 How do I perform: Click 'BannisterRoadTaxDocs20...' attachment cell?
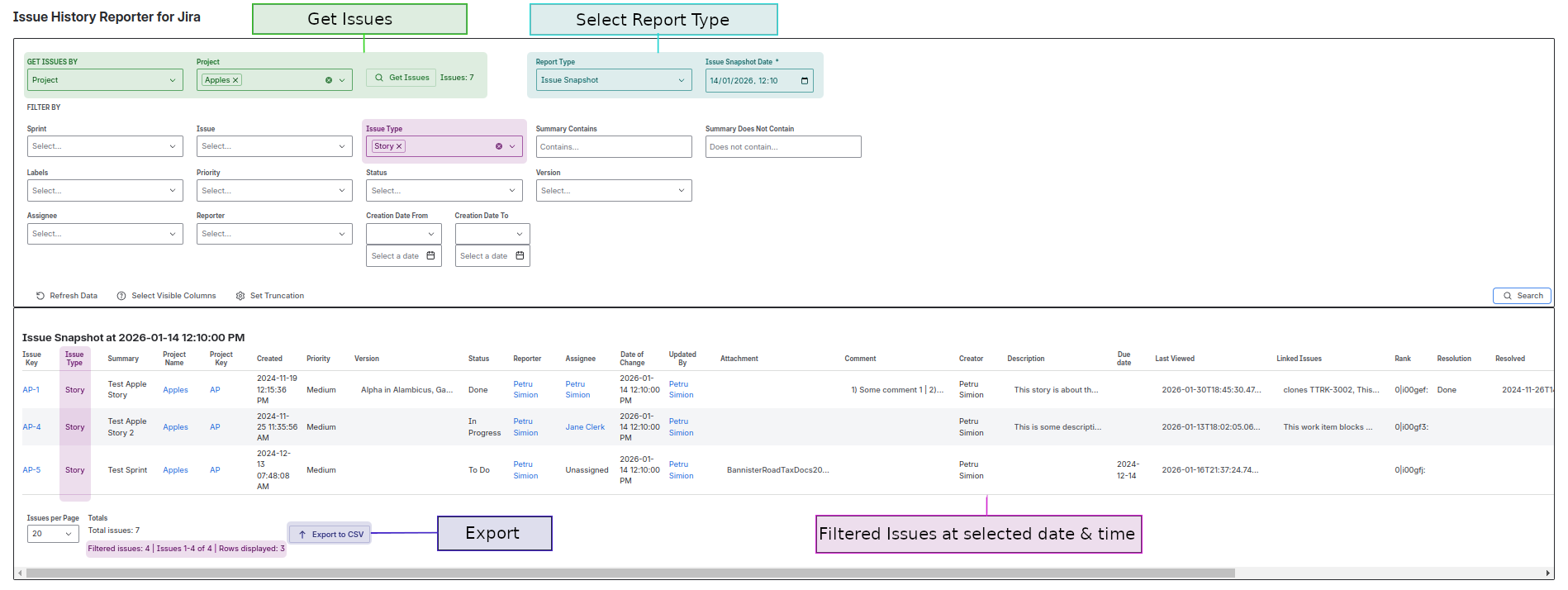pos(777,470)
